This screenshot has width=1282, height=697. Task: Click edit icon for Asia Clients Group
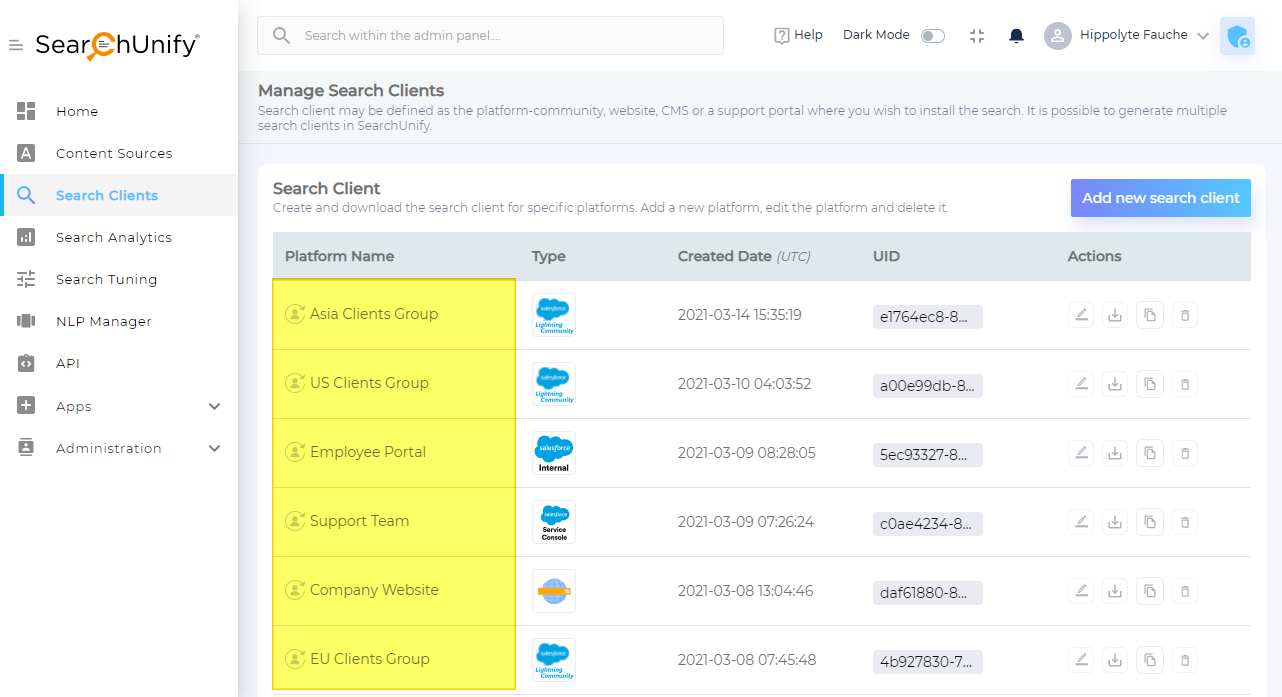point(1080,316)
